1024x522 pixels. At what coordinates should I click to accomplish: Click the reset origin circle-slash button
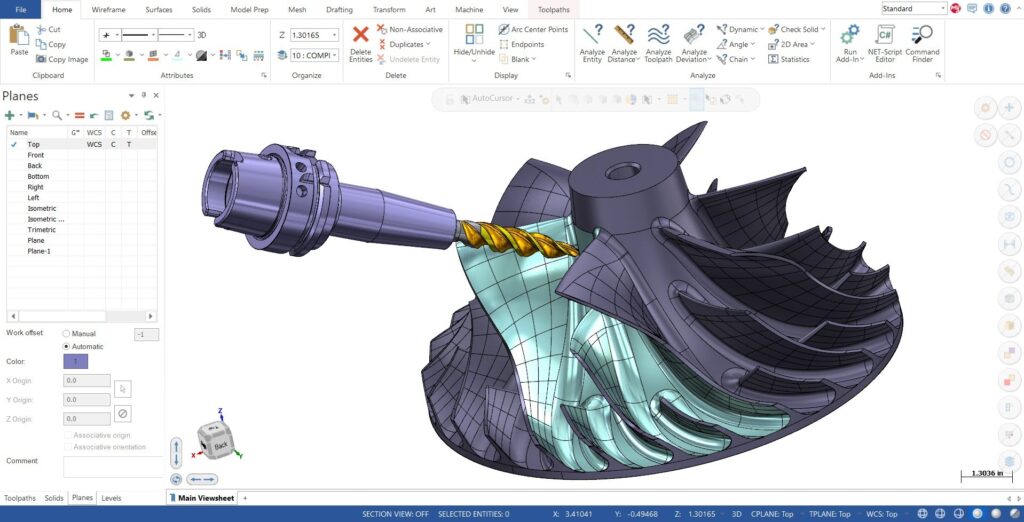coord(123,414)
